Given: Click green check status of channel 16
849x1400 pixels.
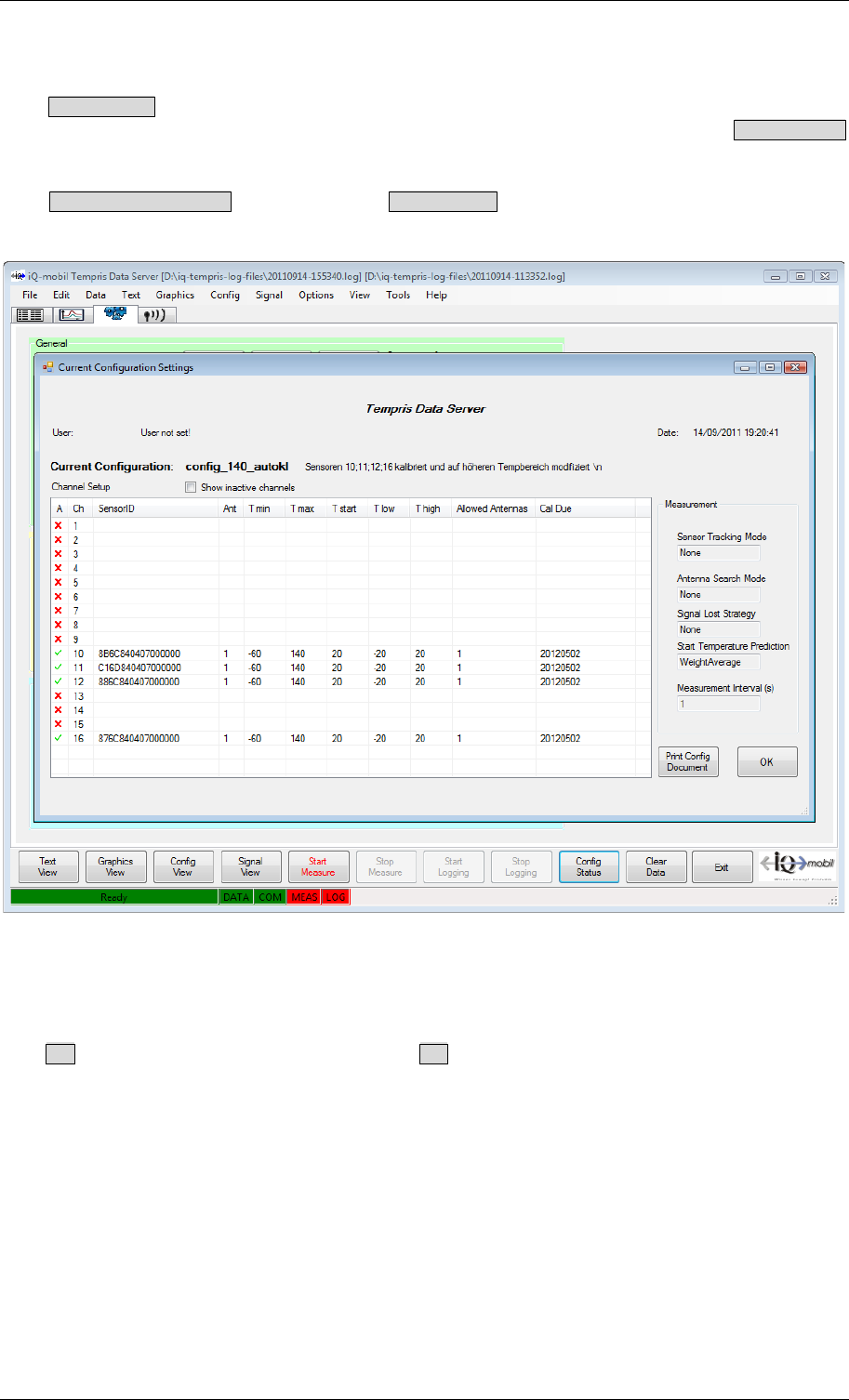Looking at the screenshot, I should 59,738.
